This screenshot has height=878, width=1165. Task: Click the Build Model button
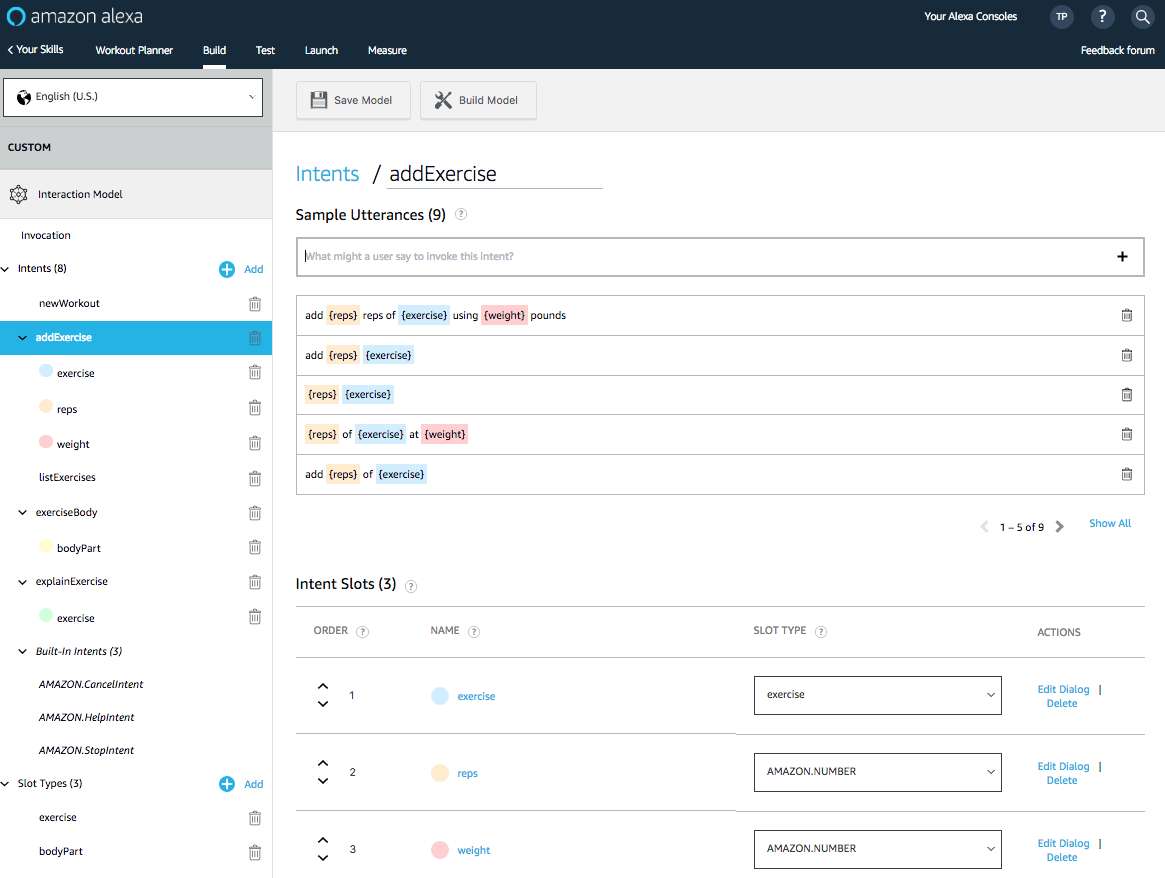click(478, 100)
